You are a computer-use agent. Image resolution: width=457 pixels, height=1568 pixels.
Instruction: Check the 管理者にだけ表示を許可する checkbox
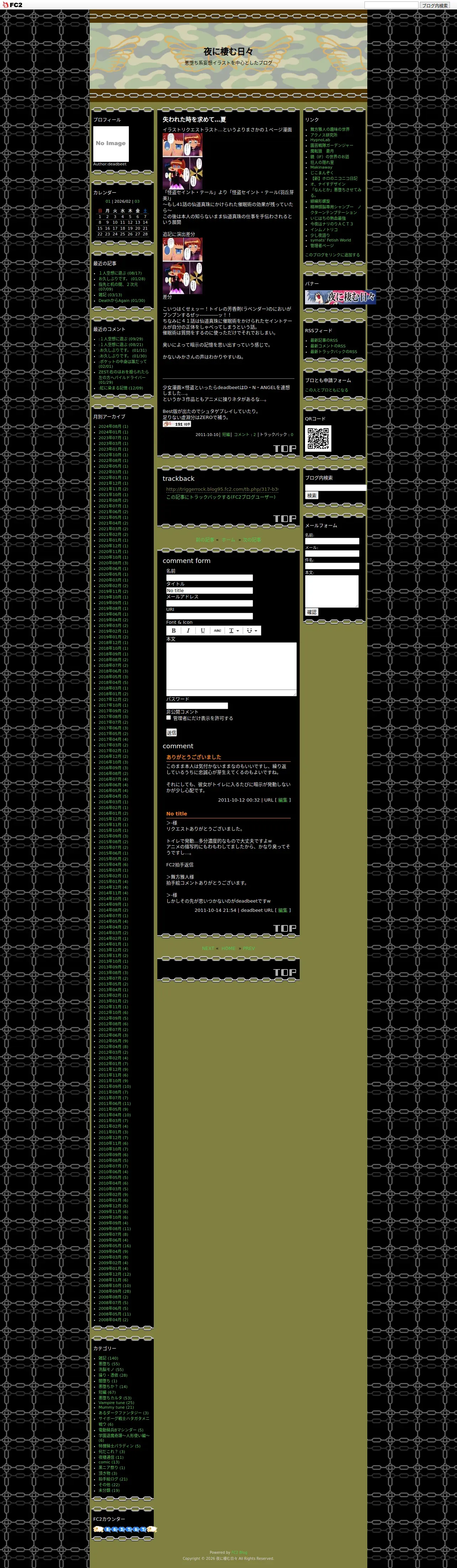[x=169, y=718]
